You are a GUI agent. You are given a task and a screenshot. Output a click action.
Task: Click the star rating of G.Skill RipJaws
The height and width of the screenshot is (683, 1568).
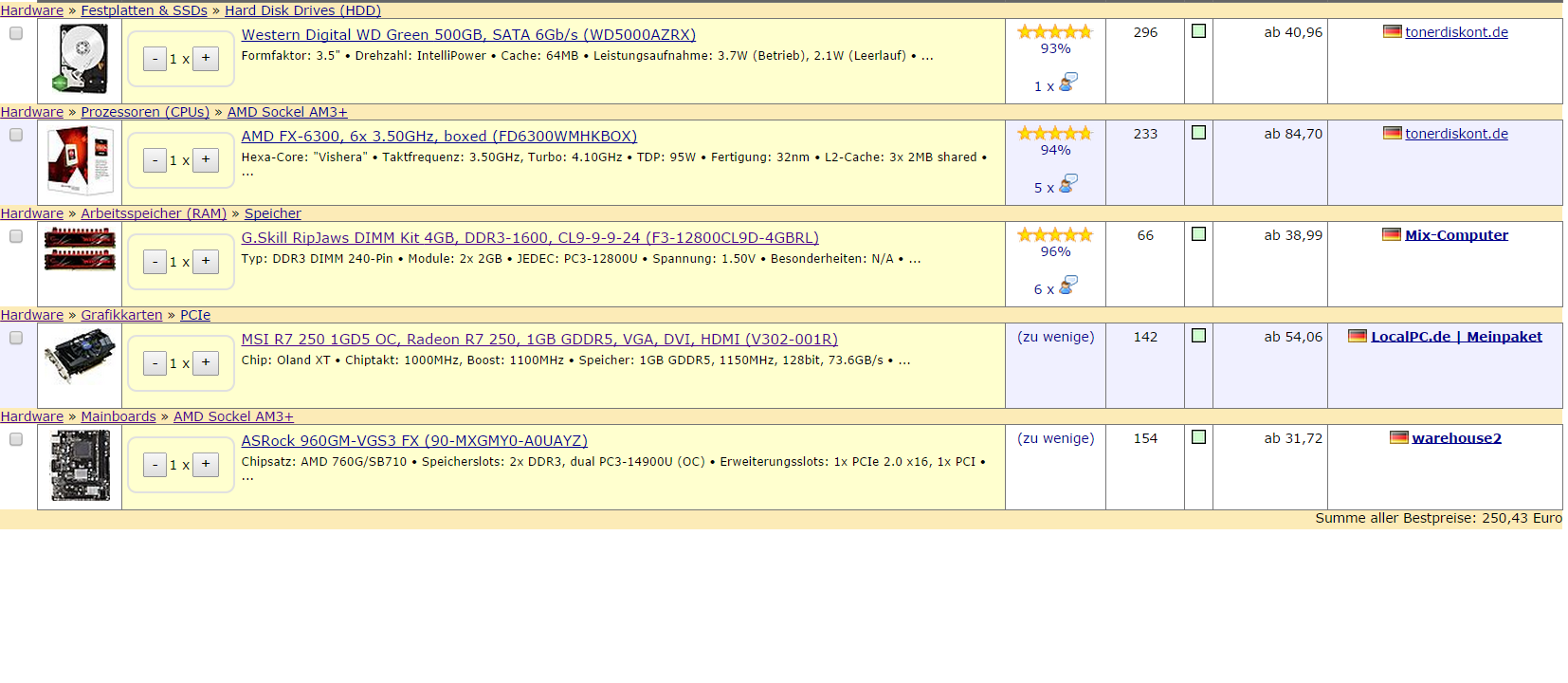pyautogui.click(x=1055, y=235)
